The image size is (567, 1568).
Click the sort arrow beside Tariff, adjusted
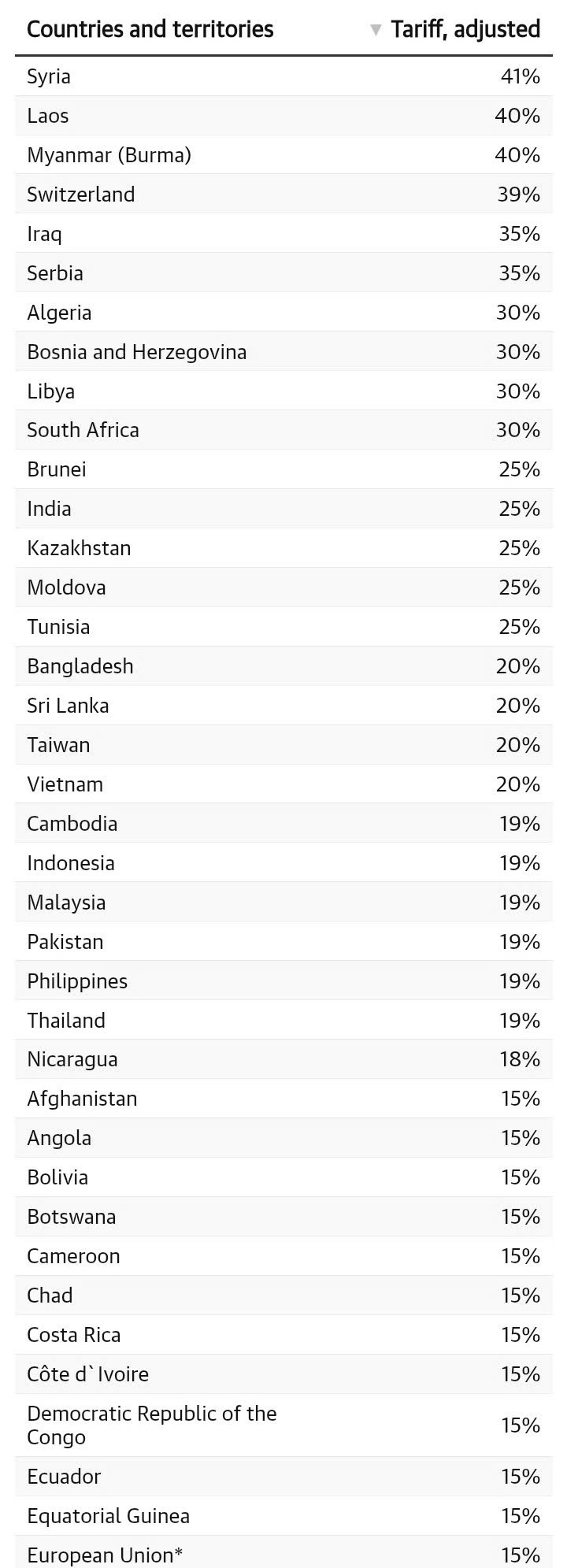pyautogui.click(x=376, y=30)
